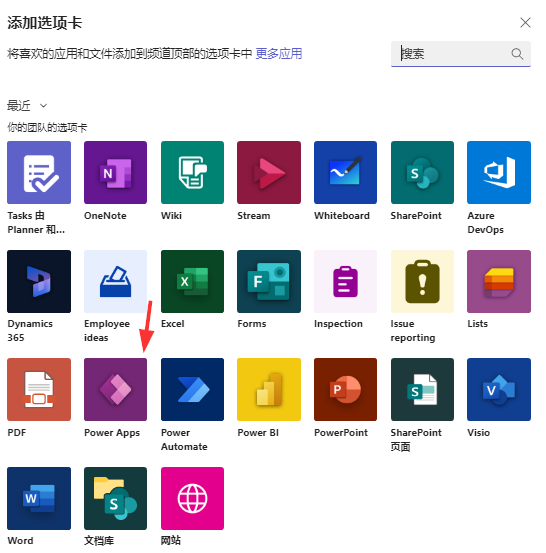Add the Azure DevOps app

[499, 172]
